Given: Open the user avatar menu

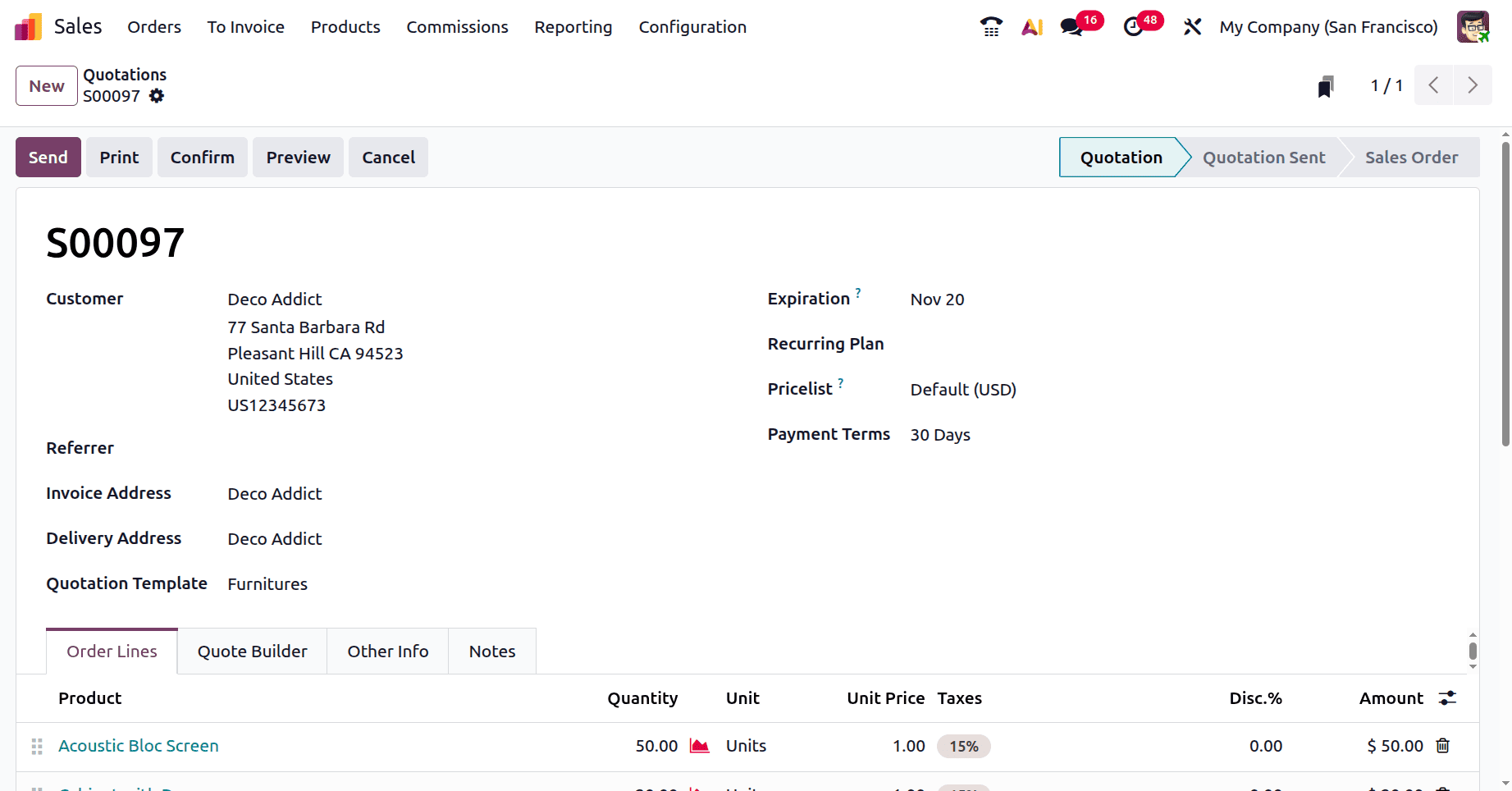Looking at the screenshot, I should (1473, 27).
